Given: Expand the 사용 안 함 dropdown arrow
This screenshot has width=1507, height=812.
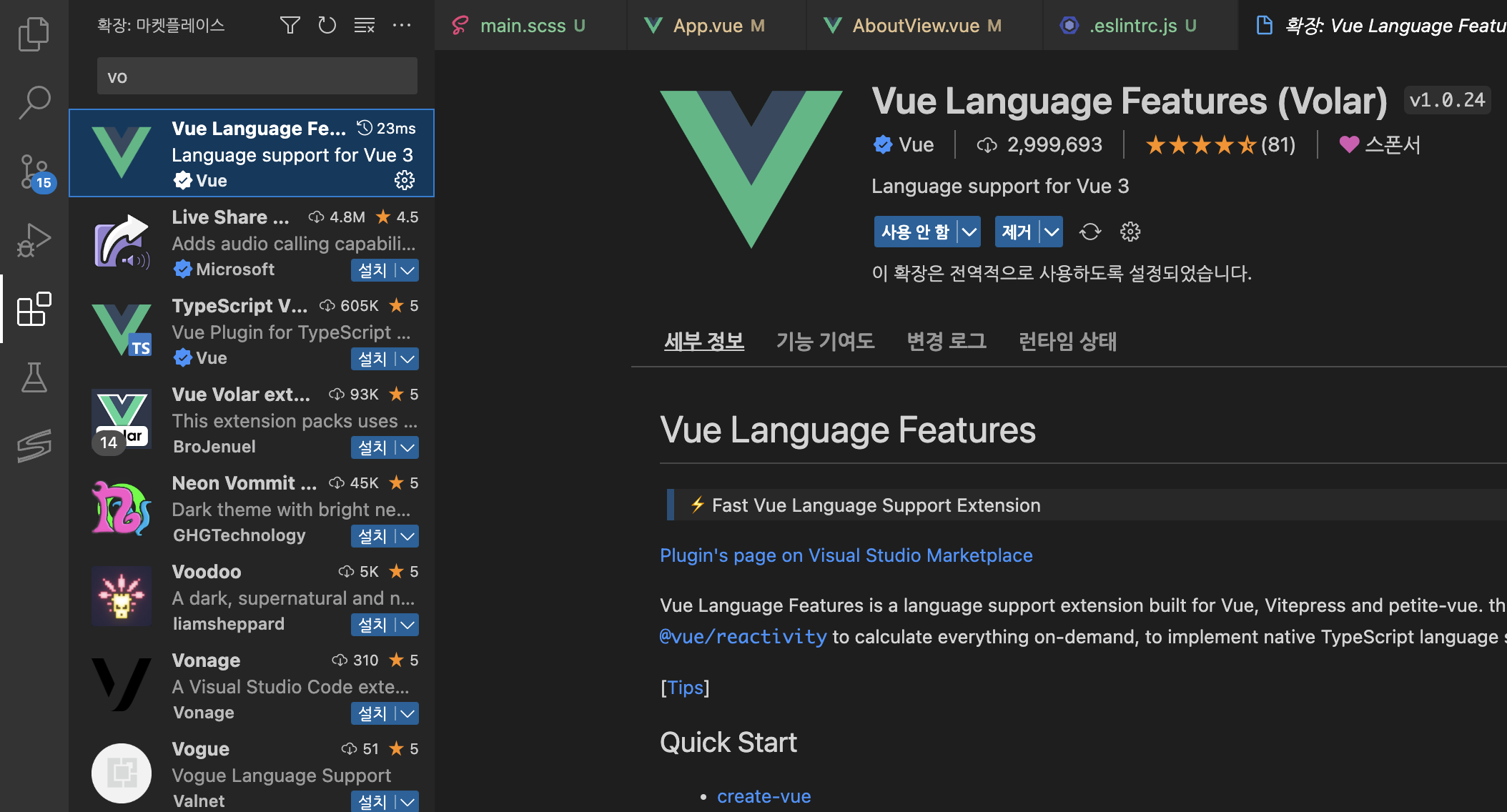Looking at the screenshot, I should pyautogui.click(x=969, y=232).
